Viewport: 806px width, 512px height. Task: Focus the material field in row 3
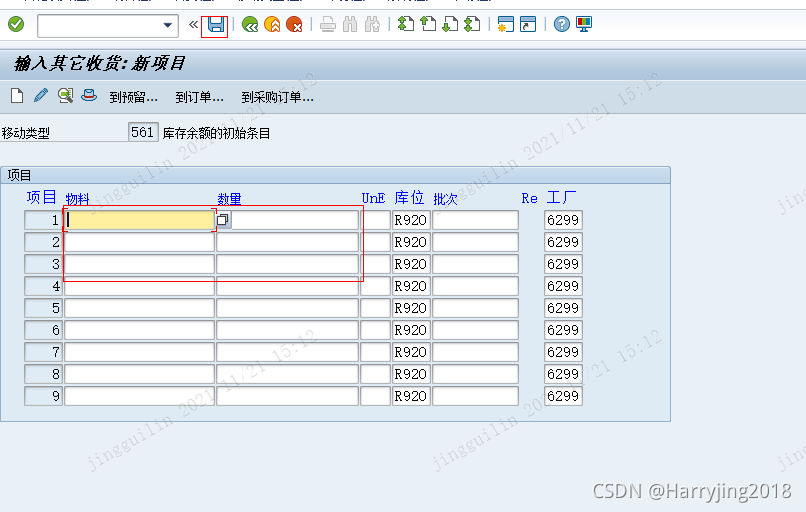(139, 264)
